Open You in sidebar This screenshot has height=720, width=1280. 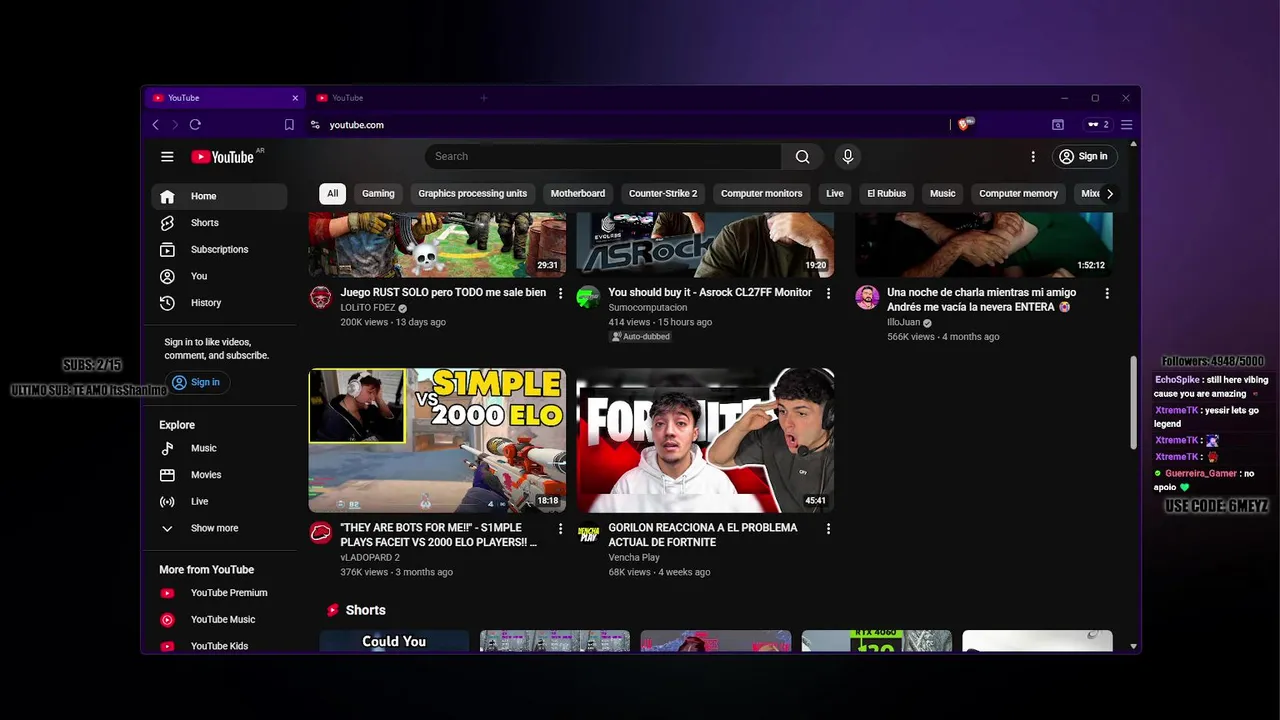(219, 276)
